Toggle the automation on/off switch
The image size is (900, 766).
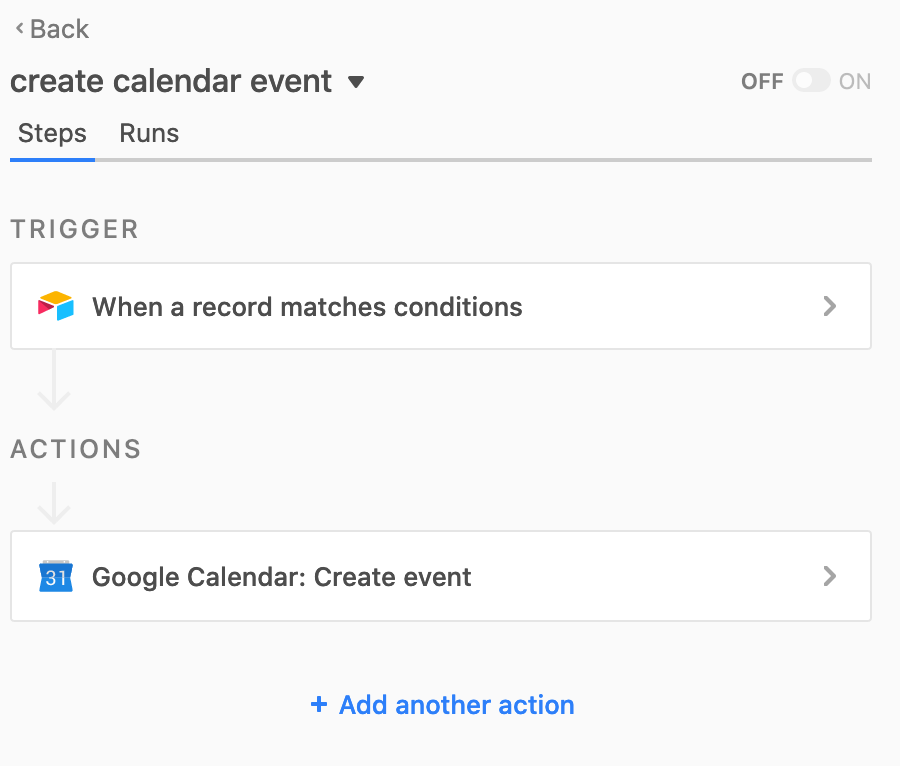pyautogui.click(x=811, y=81)
